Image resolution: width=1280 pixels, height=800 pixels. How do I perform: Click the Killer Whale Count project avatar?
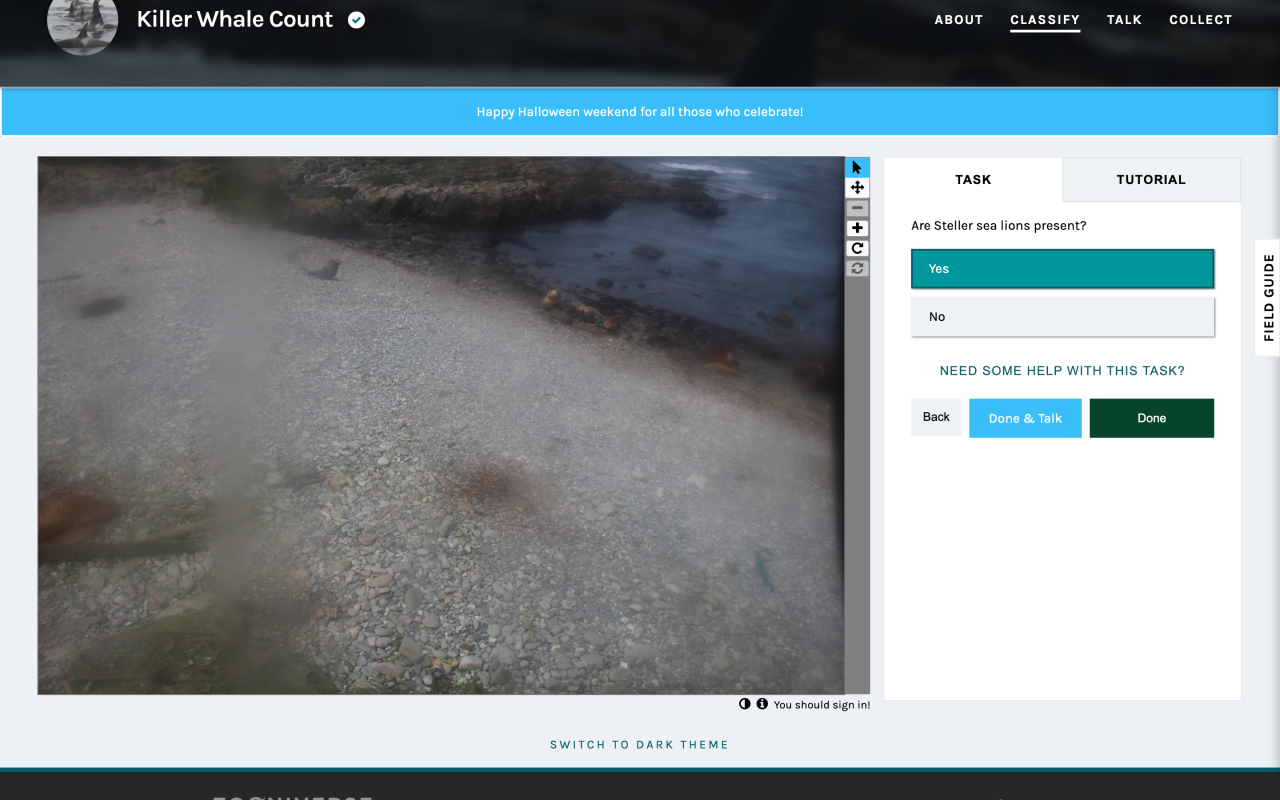tap(83, 20)
